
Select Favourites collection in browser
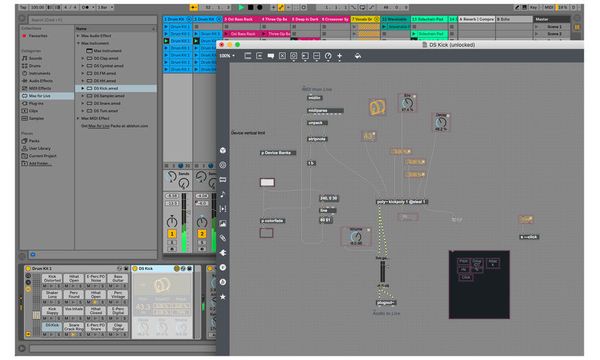[38, 36]
